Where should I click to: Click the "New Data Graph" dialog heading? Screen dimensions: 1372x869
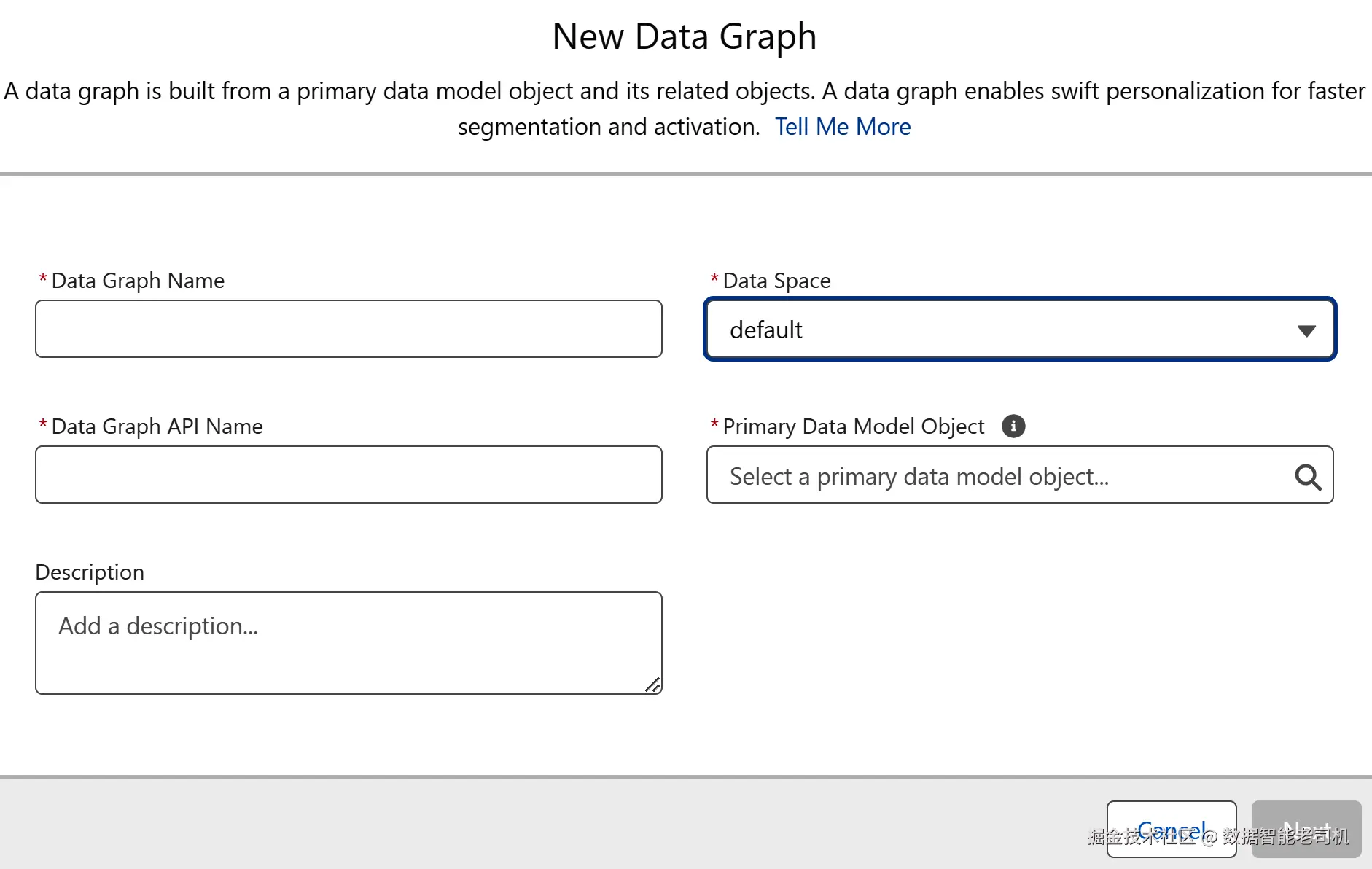tap(684, 36)
